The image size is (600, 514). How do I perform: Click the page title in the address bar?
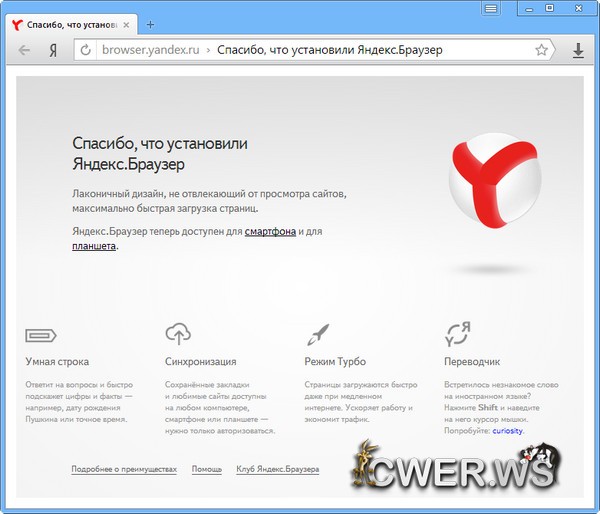pyautogui.click(x=329, y=50)
